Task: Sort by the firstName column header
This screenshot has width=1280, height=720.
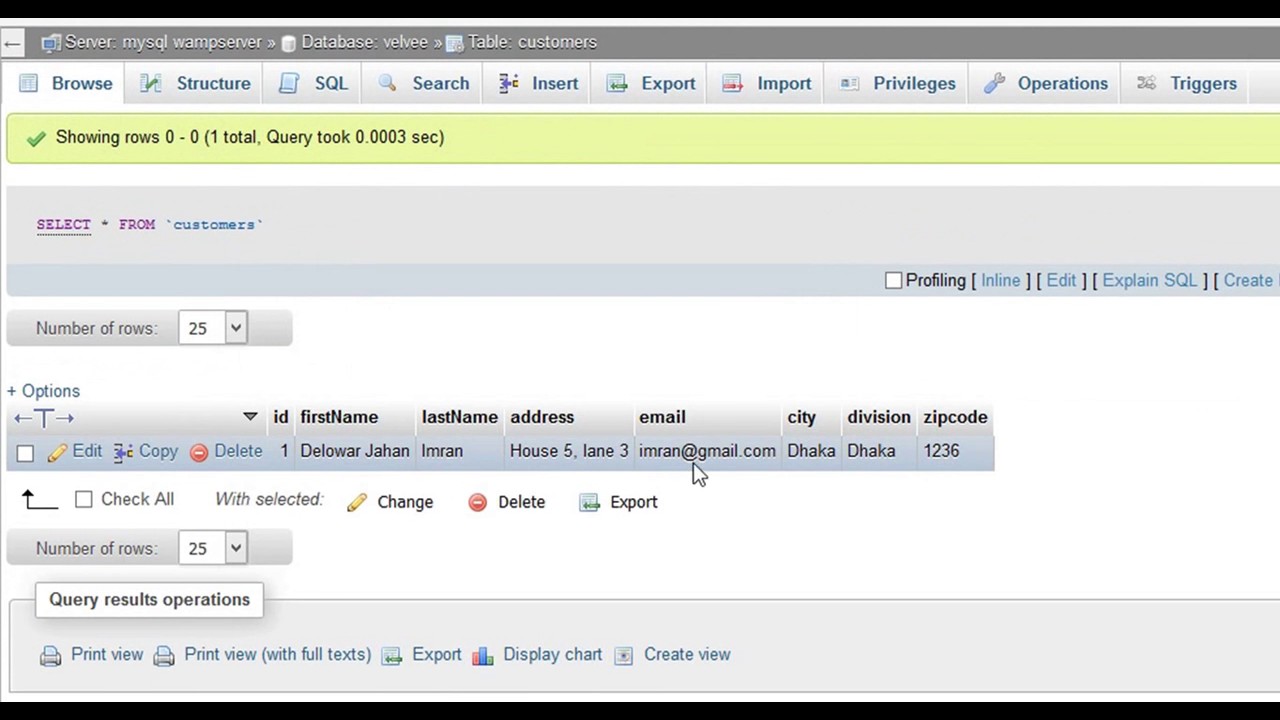Action: click(339, 417)
